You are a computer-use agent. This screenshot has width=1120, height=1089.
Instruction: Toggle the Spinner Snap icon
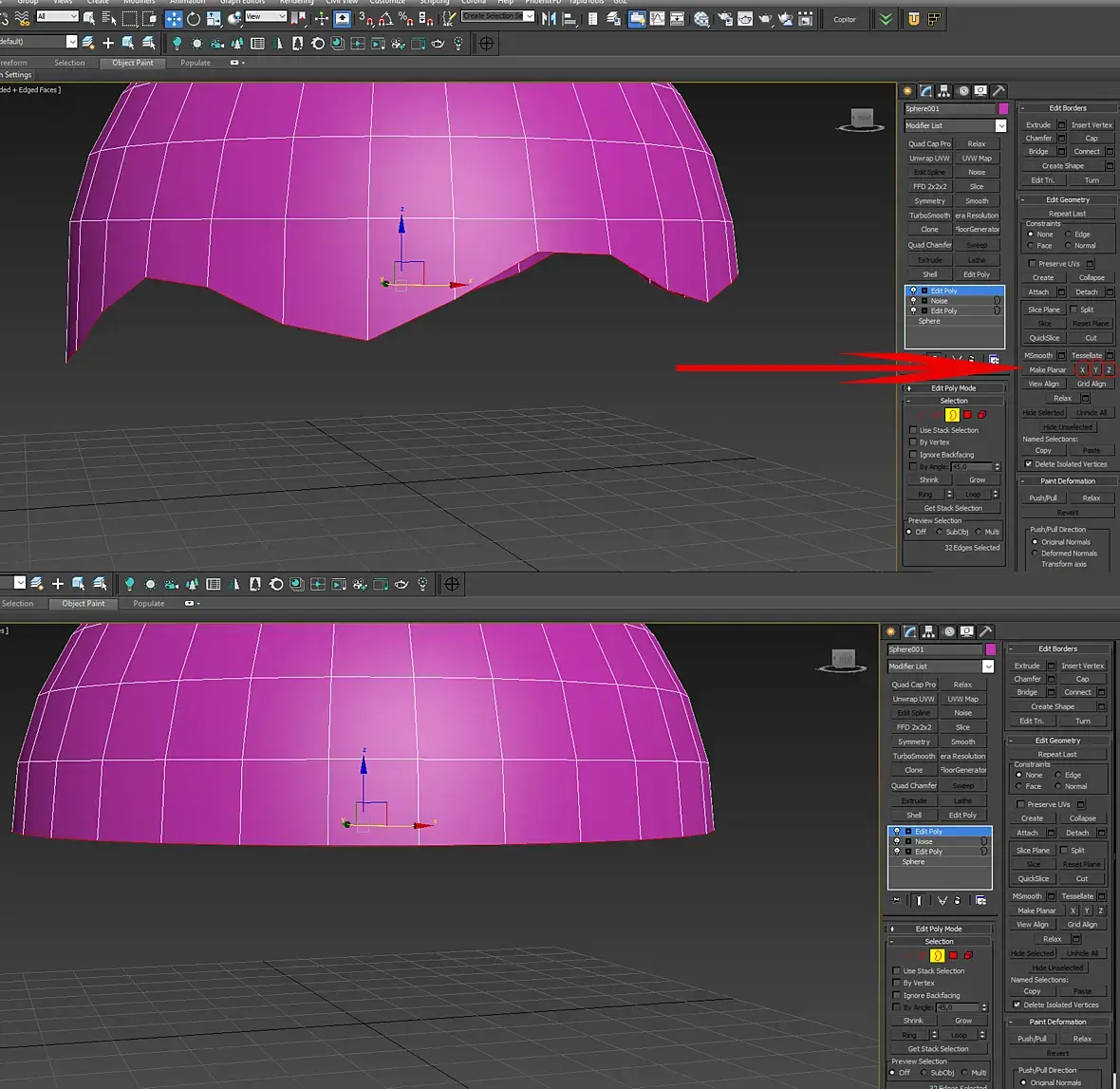(426, 19)
